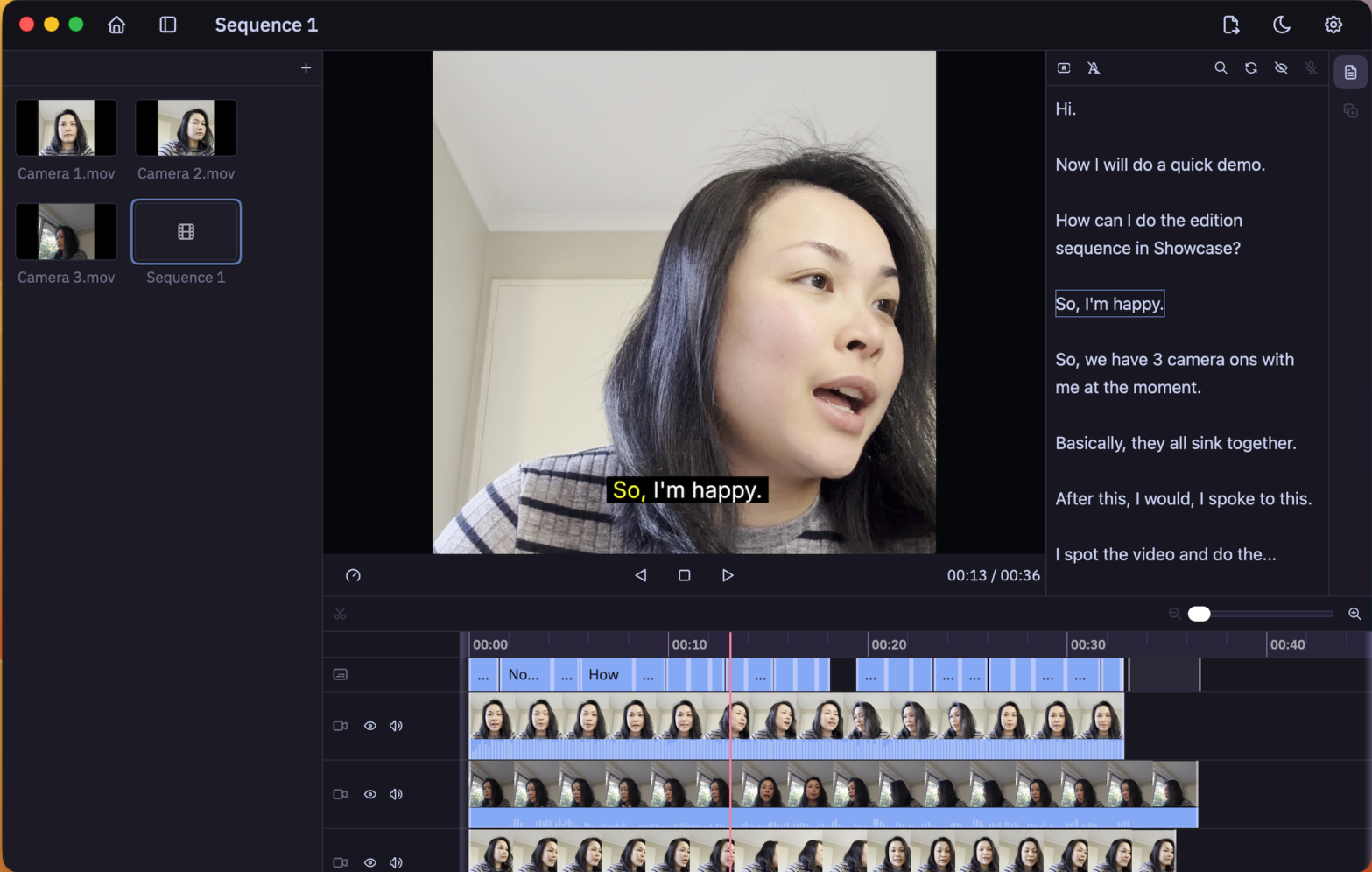
Task: Mute the second video track audio
Action: 396,794
